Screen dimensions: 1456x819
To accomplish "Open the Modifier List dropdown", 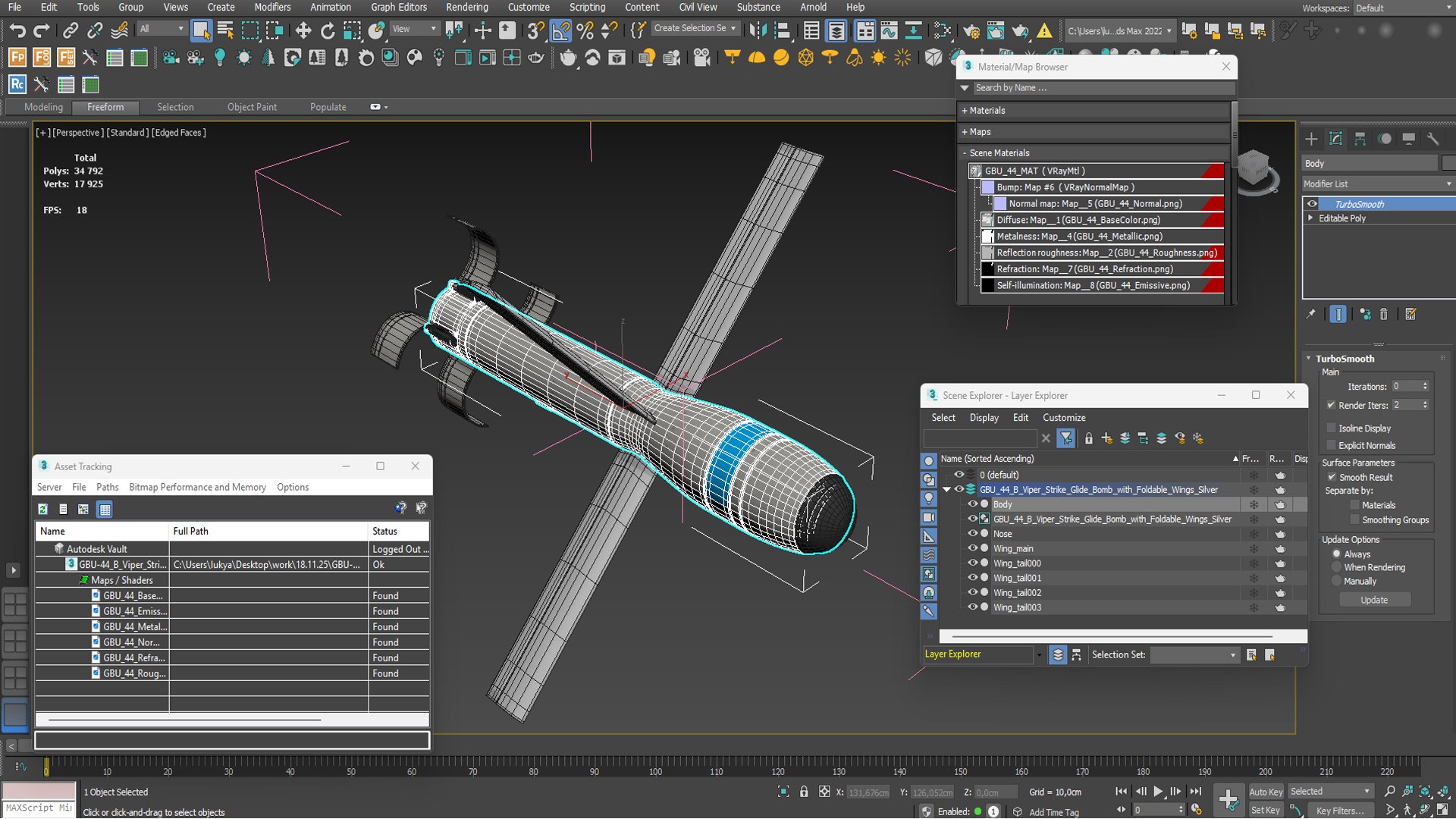I will tap(1377, 184).
